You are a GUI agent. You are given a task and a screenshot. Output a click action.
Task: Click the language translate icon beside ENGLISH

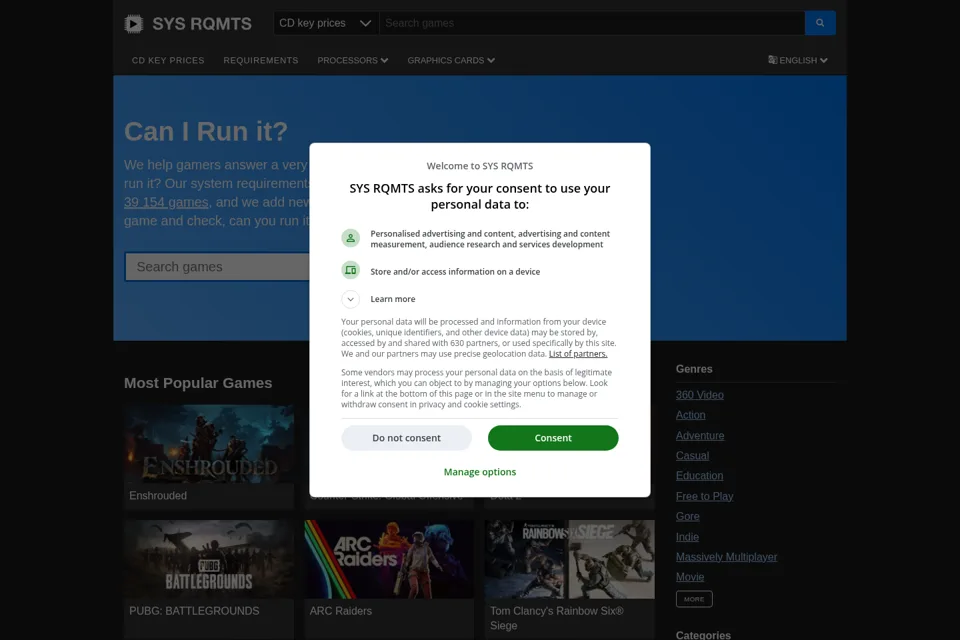773,60
